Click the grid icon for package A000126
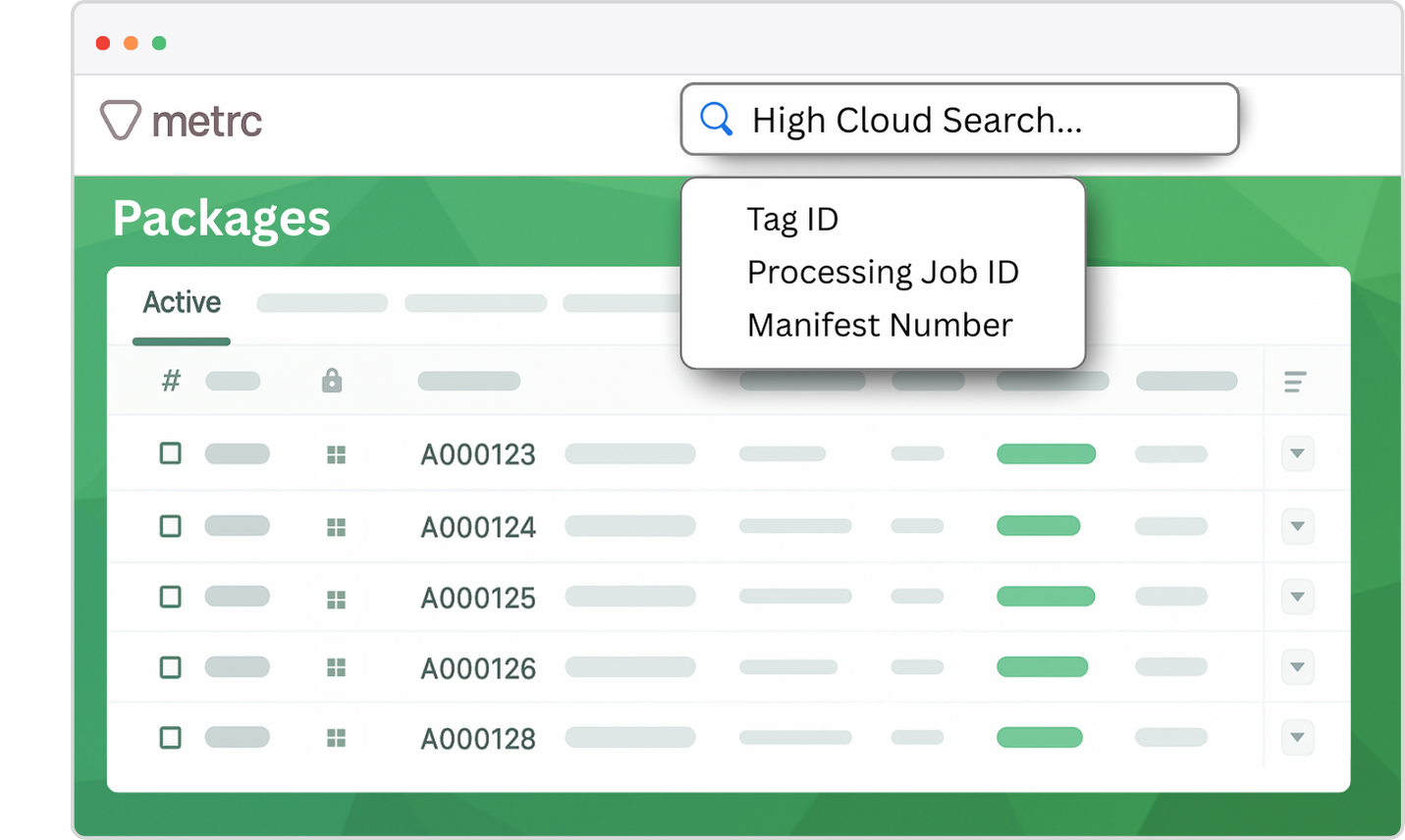The height and width of the screenshot is (840, 1405). [336, 668]
